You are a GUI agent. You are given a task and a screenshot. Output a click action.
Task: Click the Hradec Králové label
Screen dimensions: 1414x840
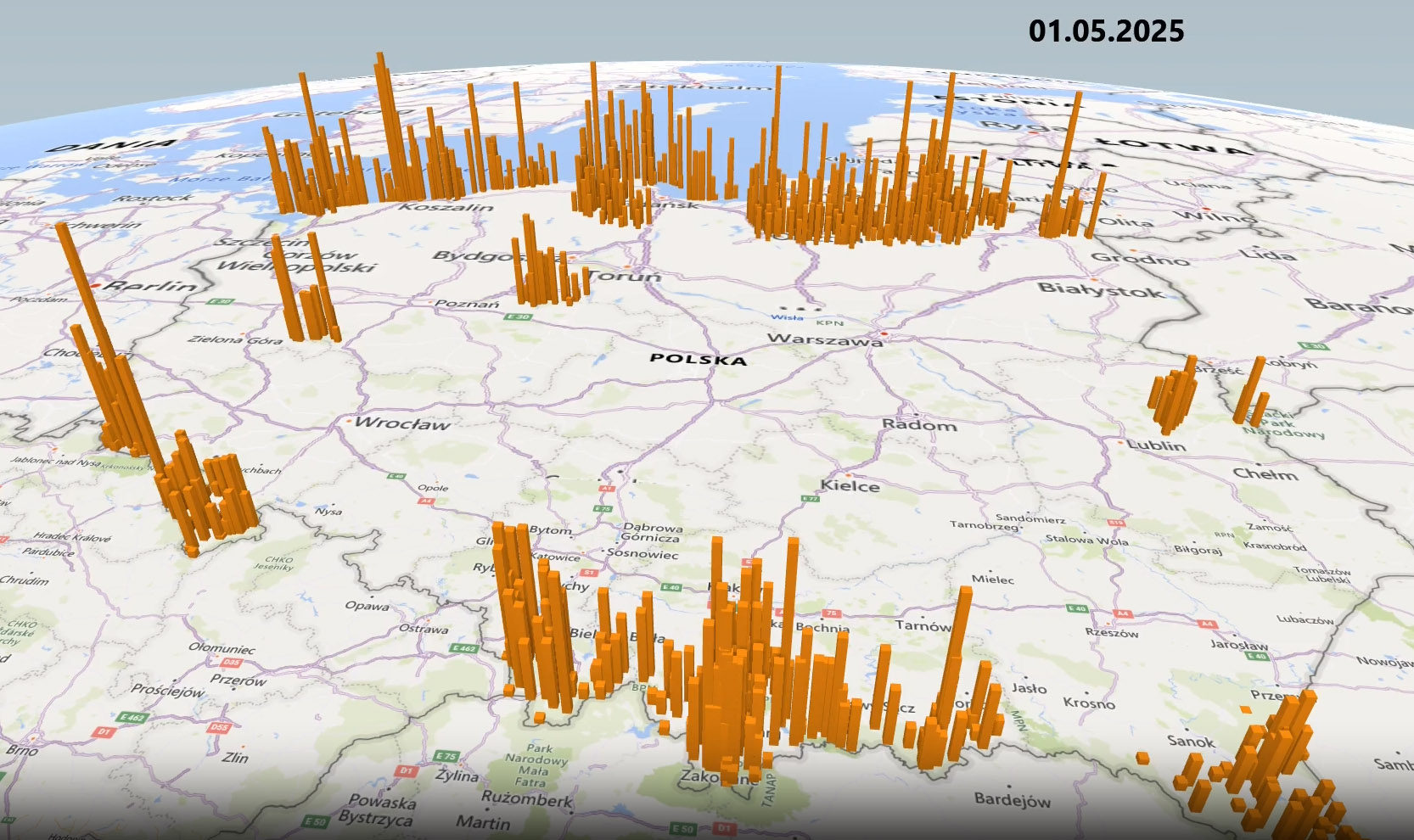[x=72, y=537]
